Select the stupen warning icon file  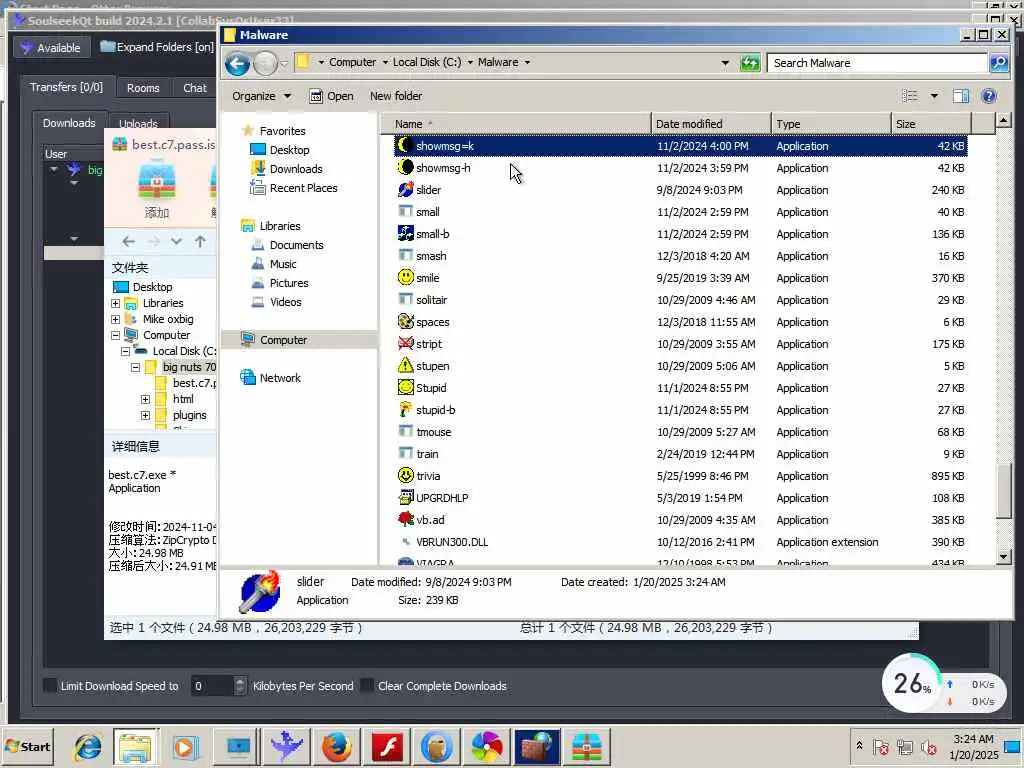pyautogui.click(x=406, y=366)
